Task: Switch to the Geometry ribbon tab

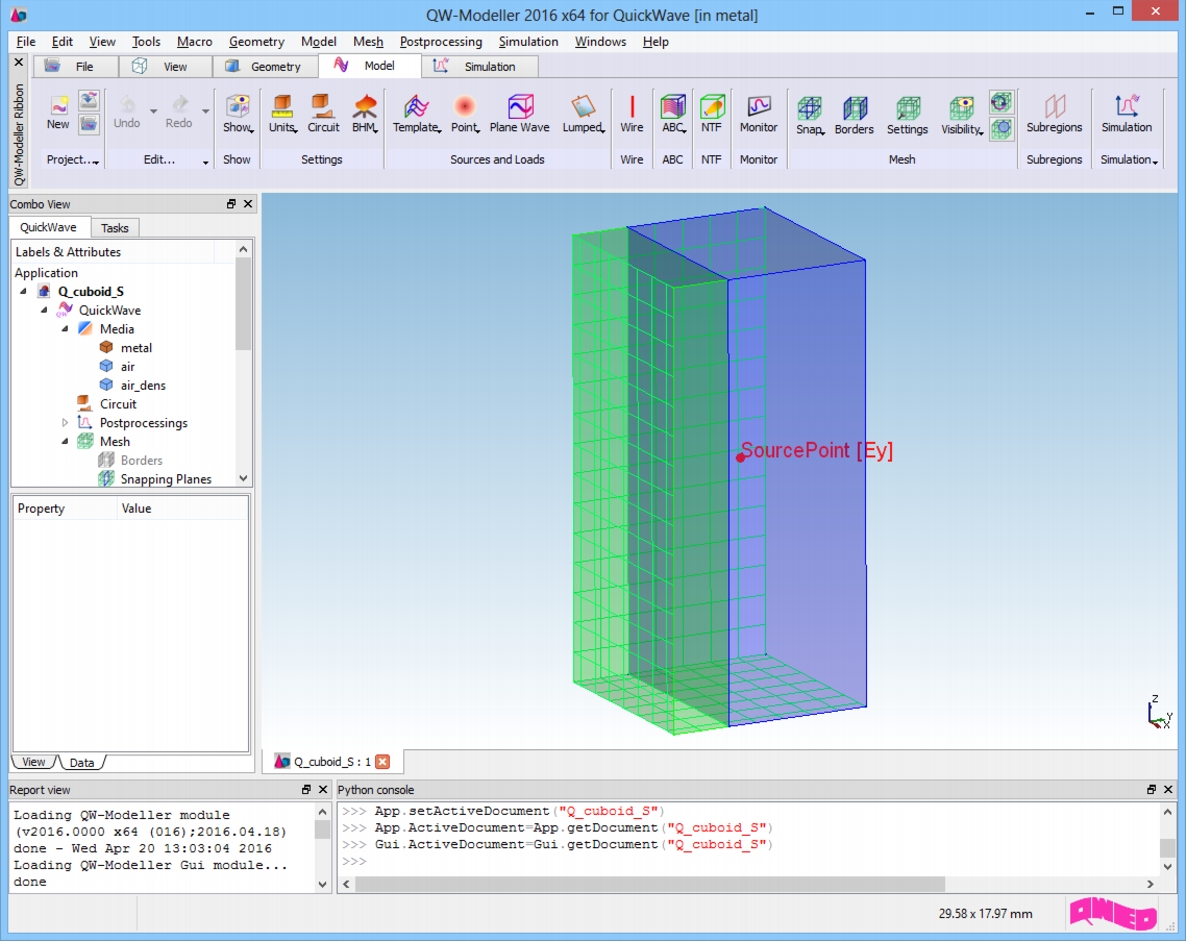Action: (265, 67)
